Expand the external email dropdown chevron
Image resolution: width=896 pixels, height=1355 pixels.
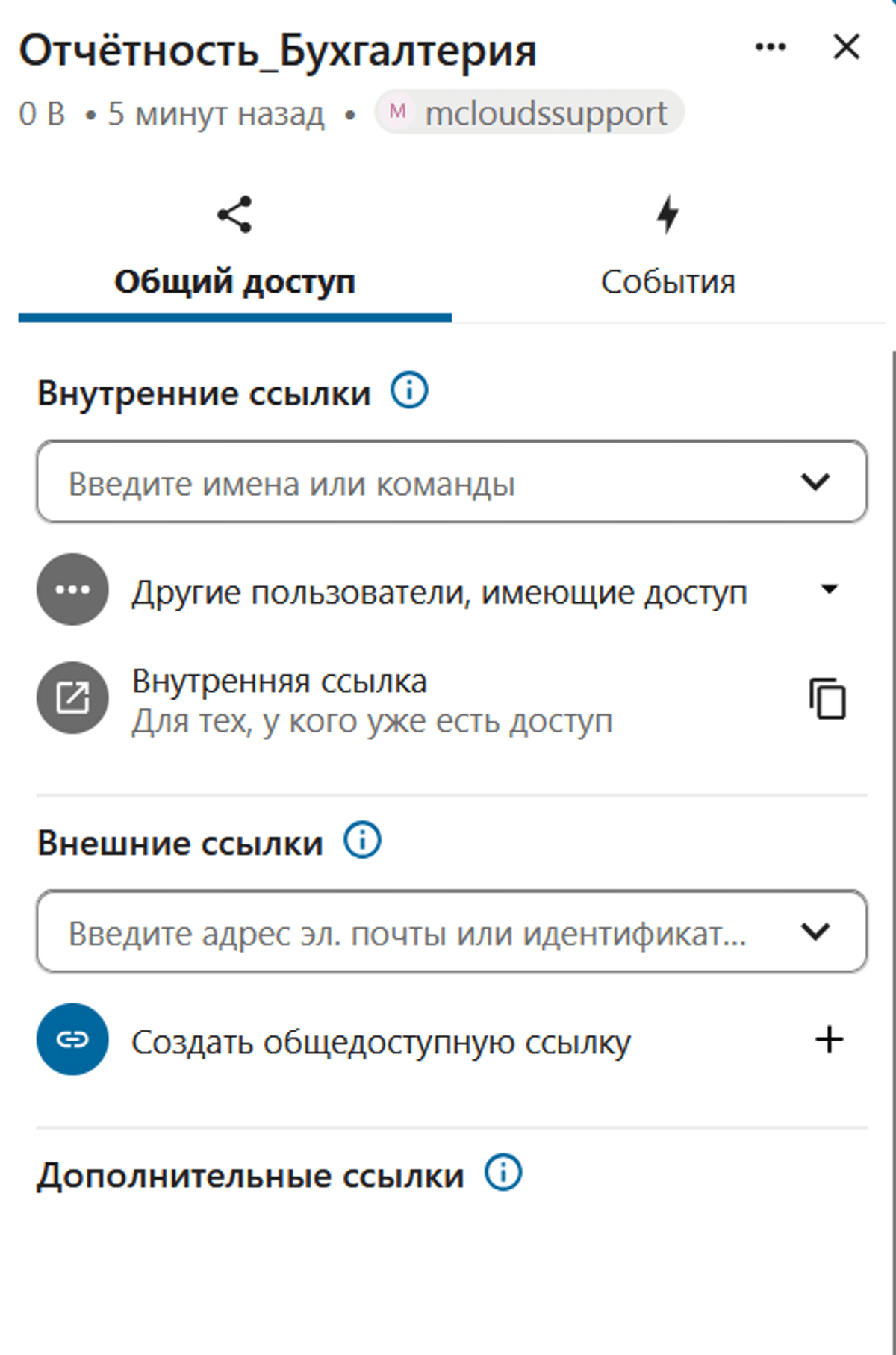pos(815,932)
